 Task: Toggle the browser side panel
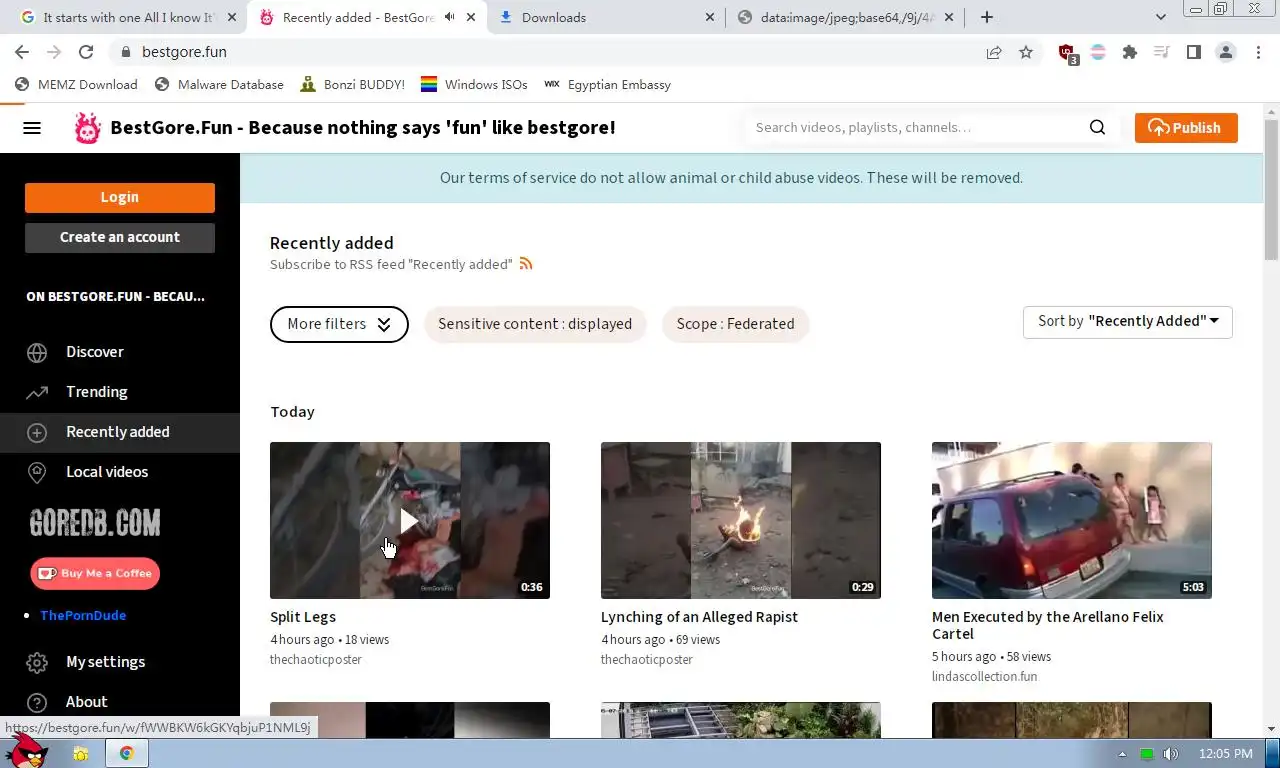tap(1194, 52)
